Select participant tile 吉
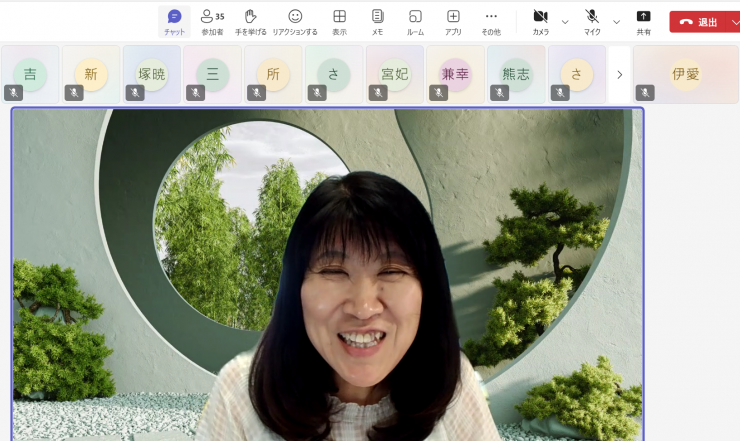This screenshot has height=441, width=740. point(30,74)
